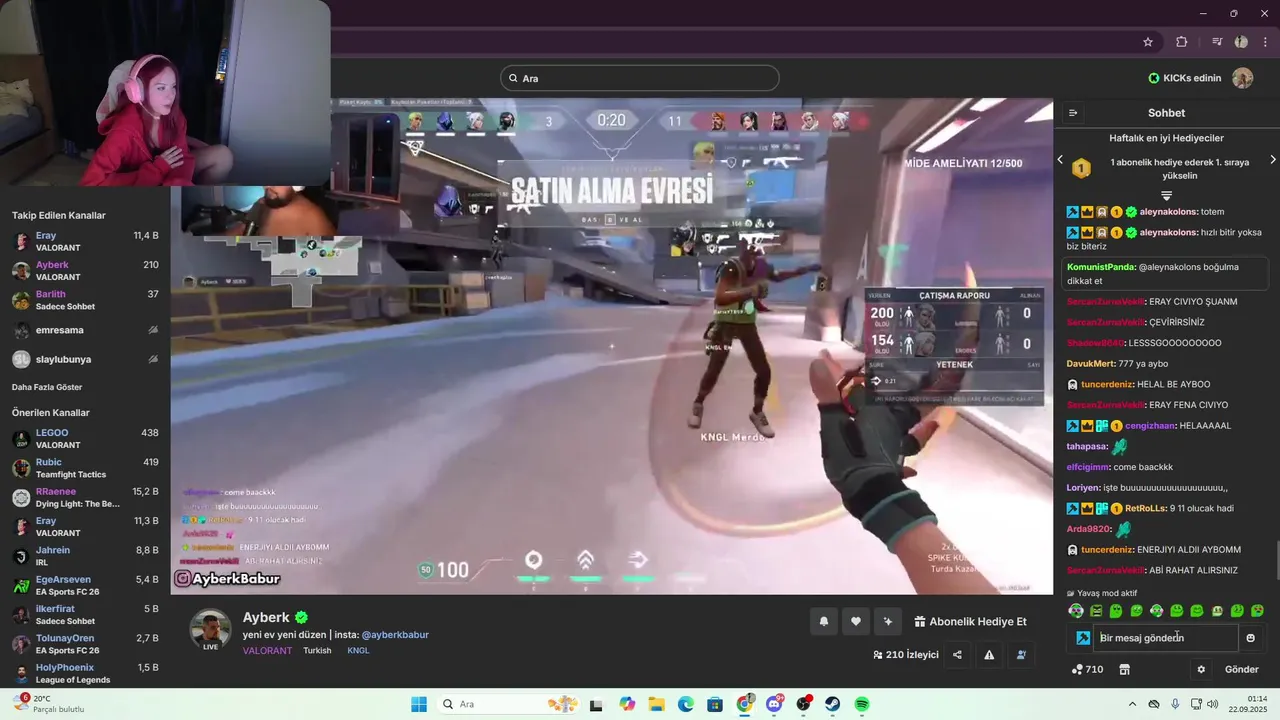
Task: Focus the Bir mesaj gönderin field
Action: pyautogui.click(x=1166, y=638)
